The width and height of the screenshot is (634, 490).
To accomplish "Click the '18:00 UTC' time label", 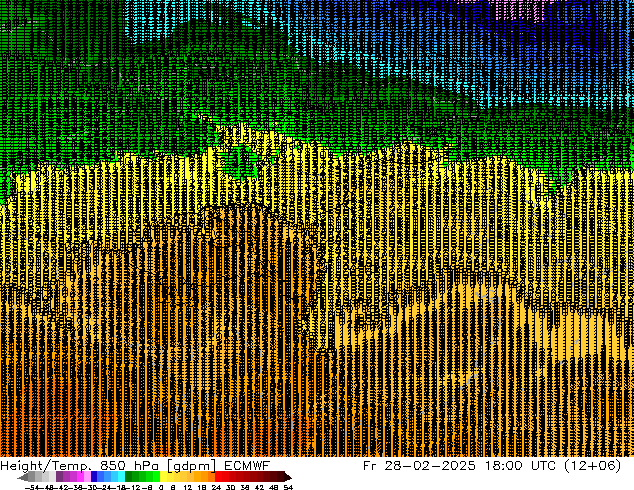I will 521,466.
